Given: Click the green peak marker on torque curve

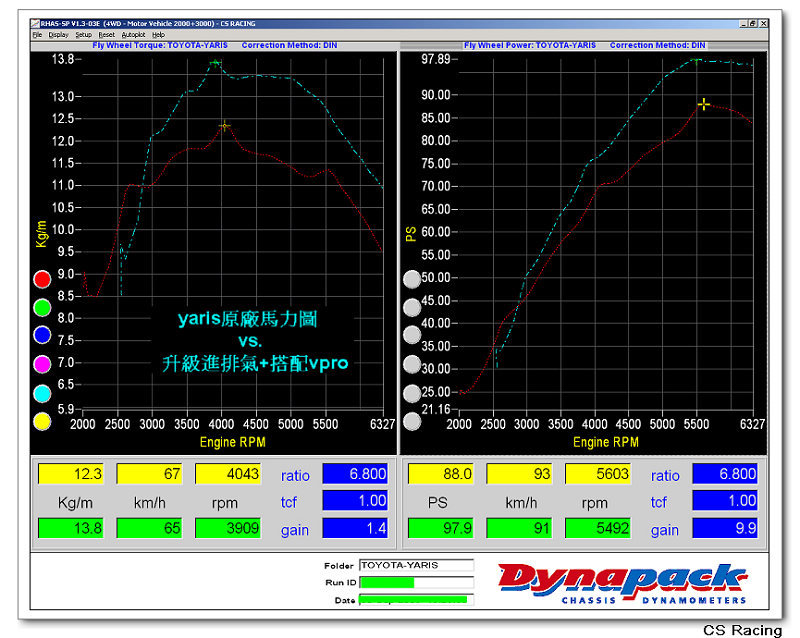Looking at the screenshot, I should point(215,63).
